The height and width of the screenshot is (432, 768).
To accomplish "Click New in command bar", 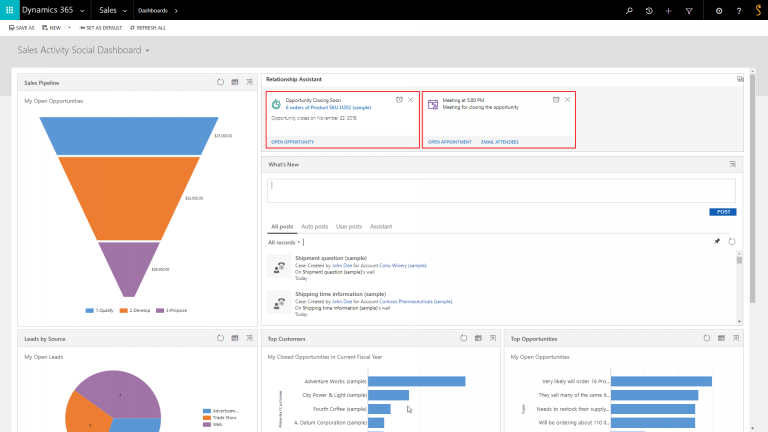I will 51,28.
